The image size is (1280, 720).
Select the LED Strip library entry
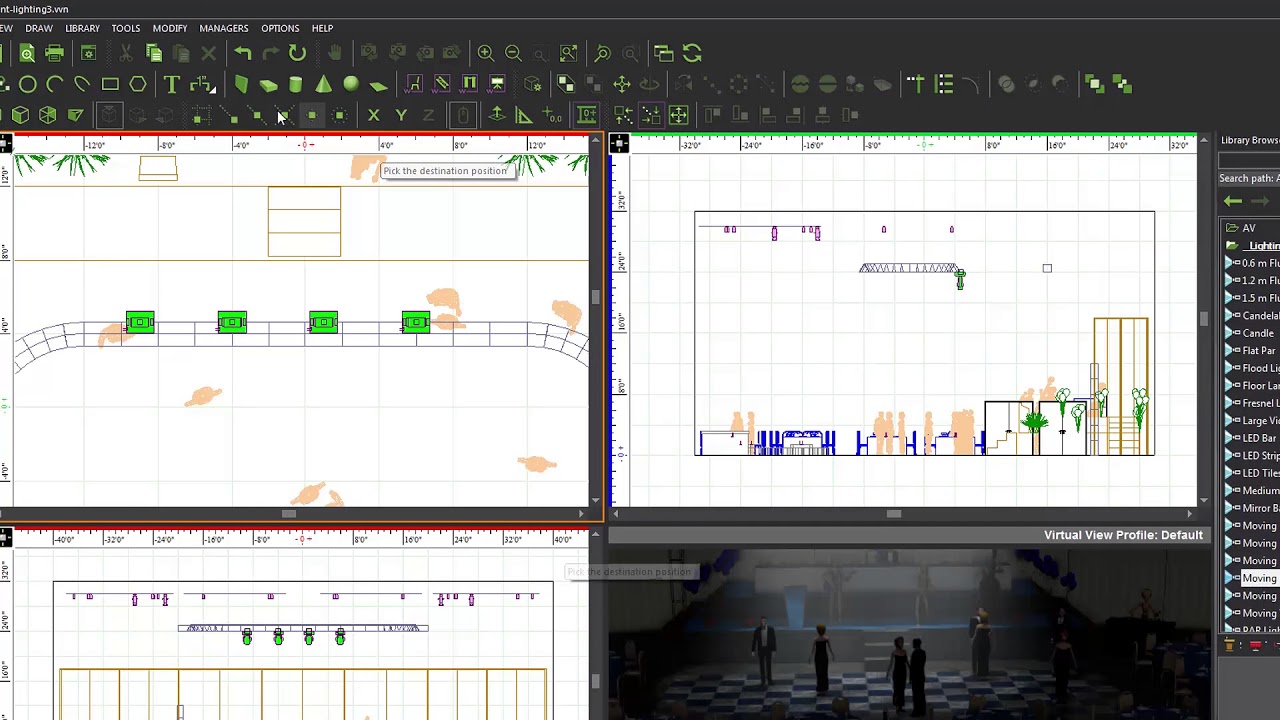[x=1260, y=456]
